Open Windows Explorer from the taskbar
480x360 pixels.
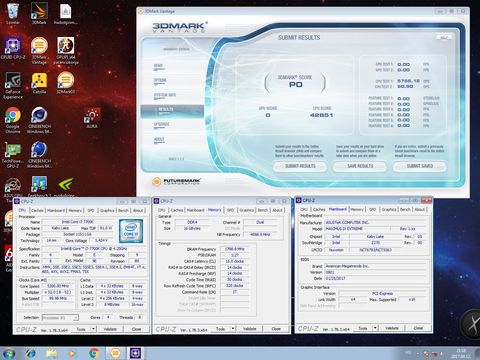point(52,353)
